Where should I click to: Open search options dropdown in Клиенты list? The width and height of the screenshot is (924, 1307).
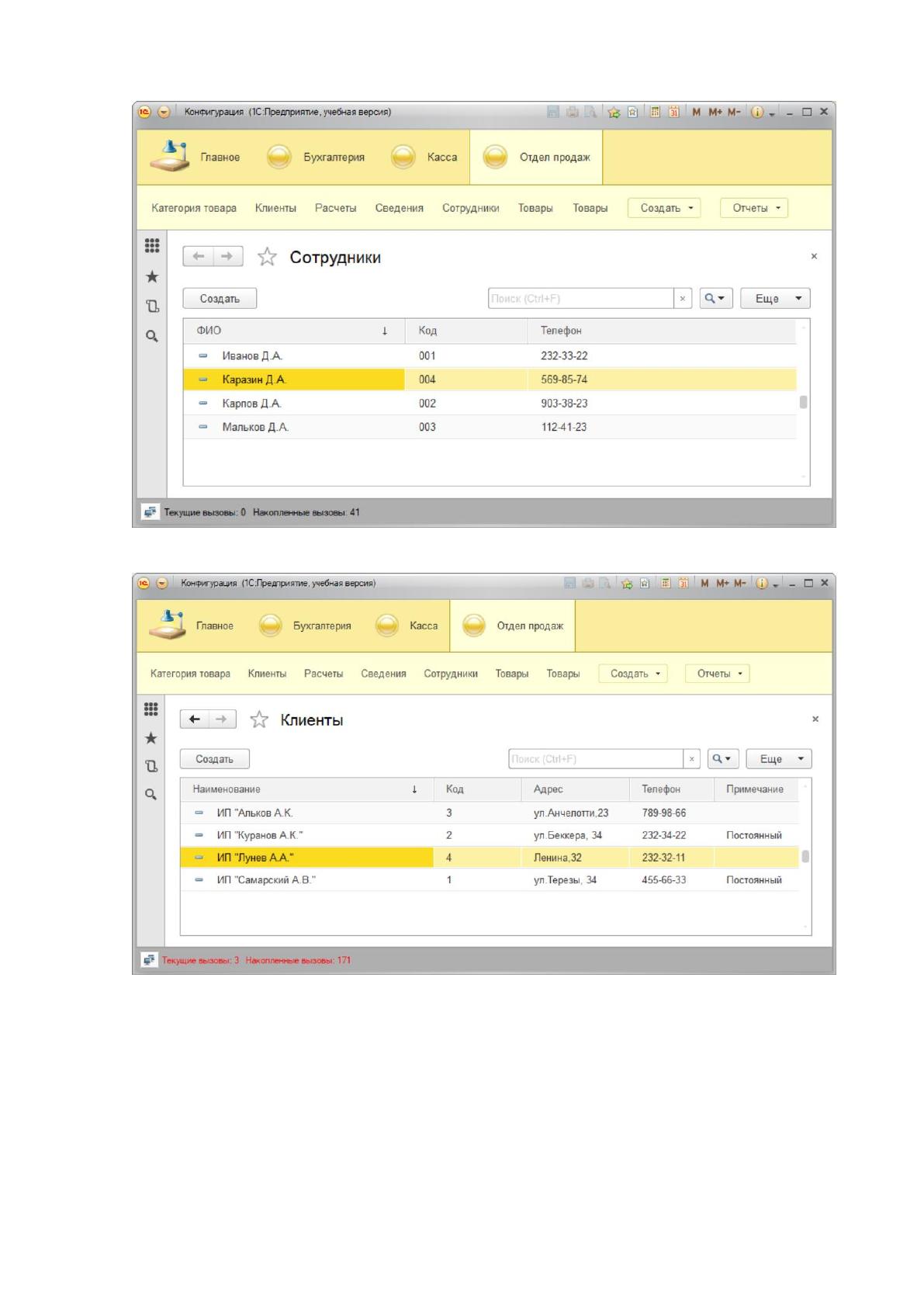(x=723, y=759)
